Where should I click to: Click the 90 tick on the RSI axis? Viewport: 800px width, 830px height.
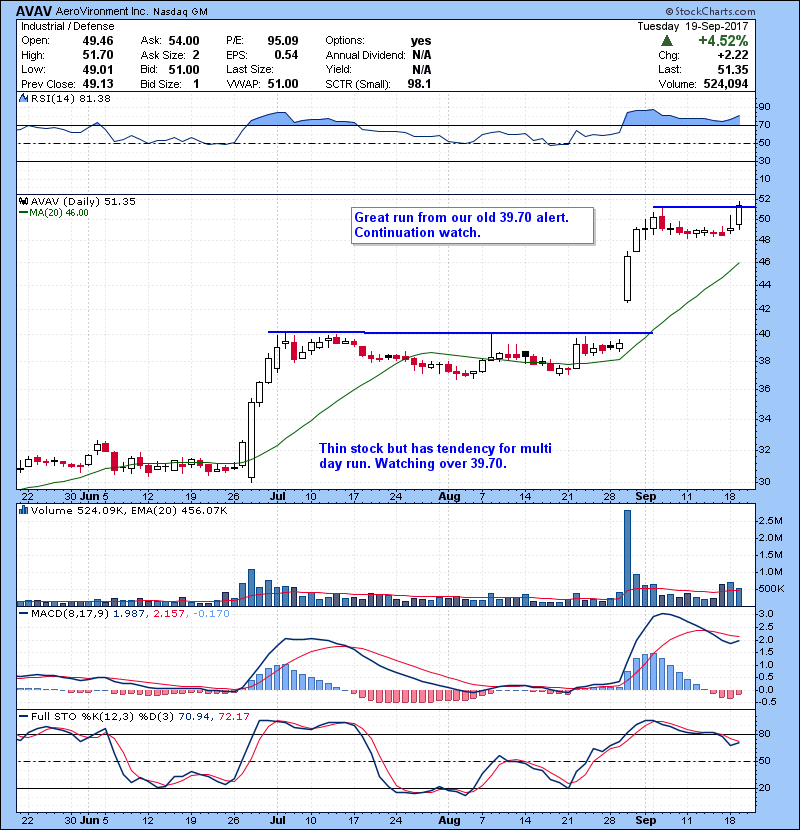765,107
